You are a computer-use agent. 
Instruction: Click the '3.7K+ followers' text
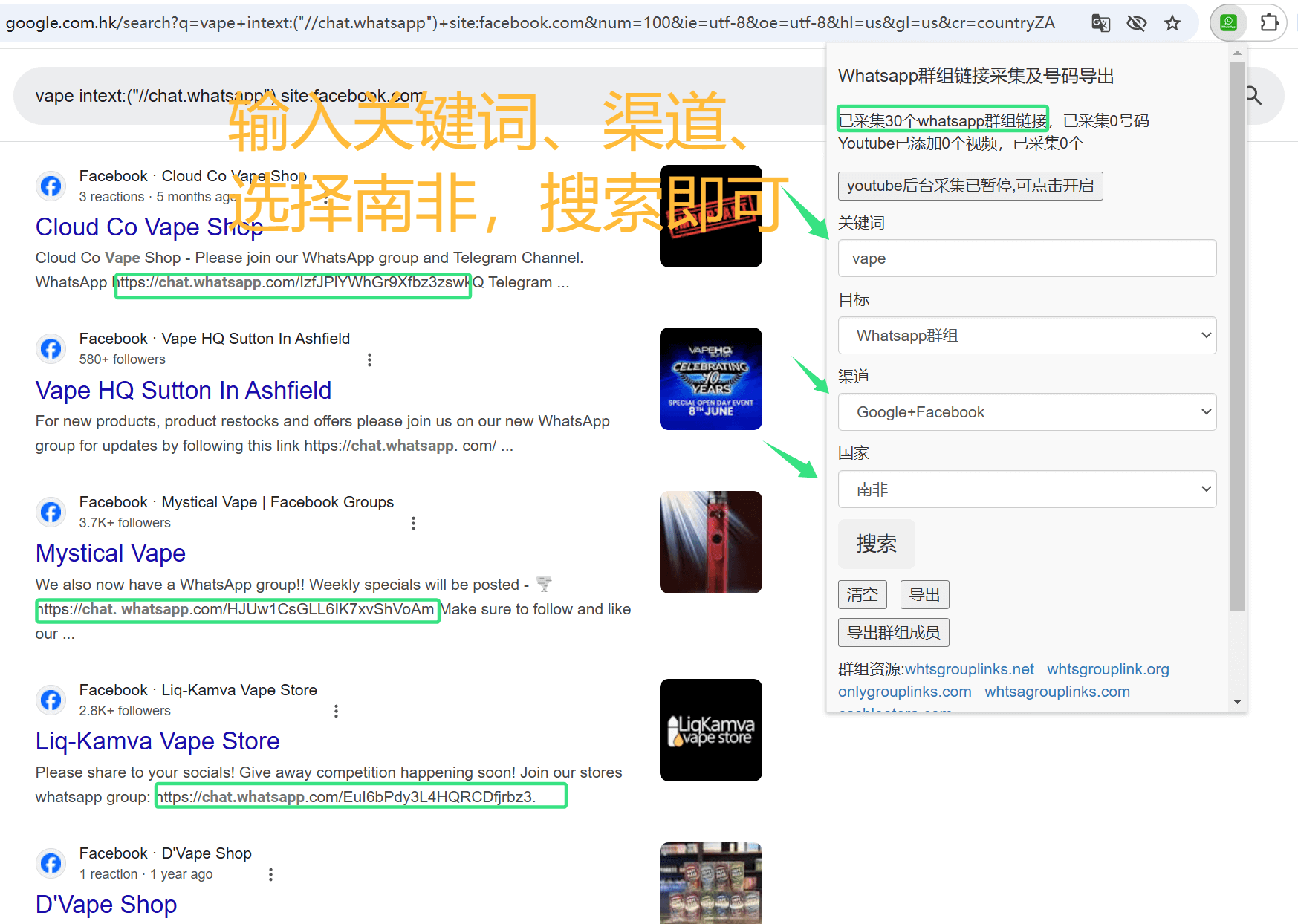tap(125, 523)
